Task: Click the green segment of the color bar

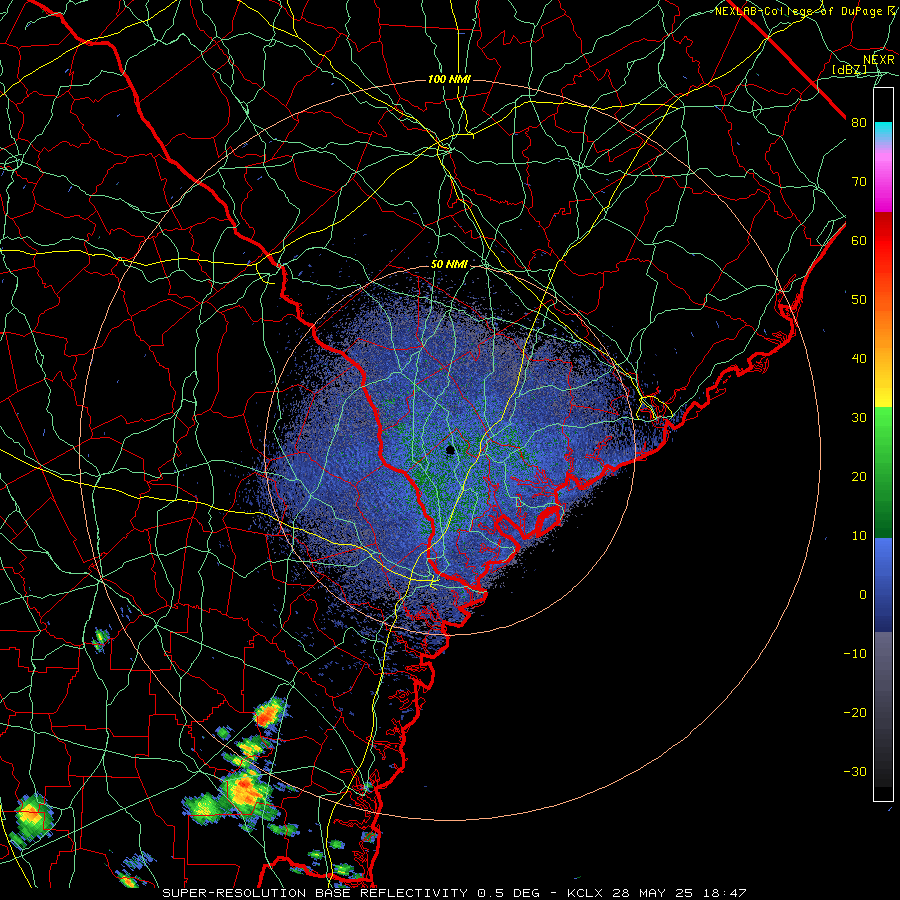Action: (883, 472)
